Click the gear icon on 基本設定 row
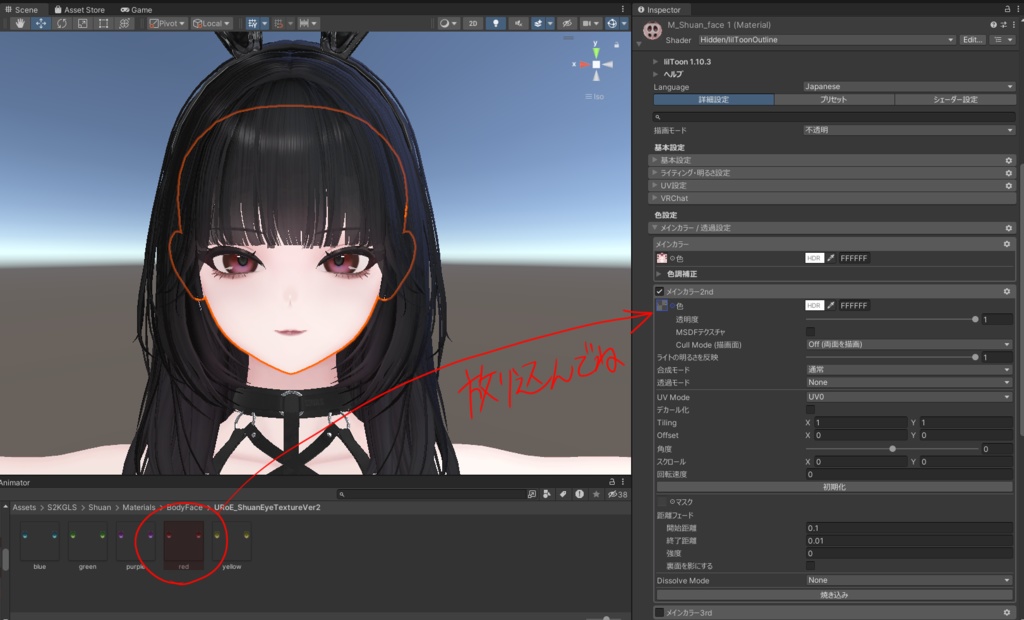 tap(1008, 161)
